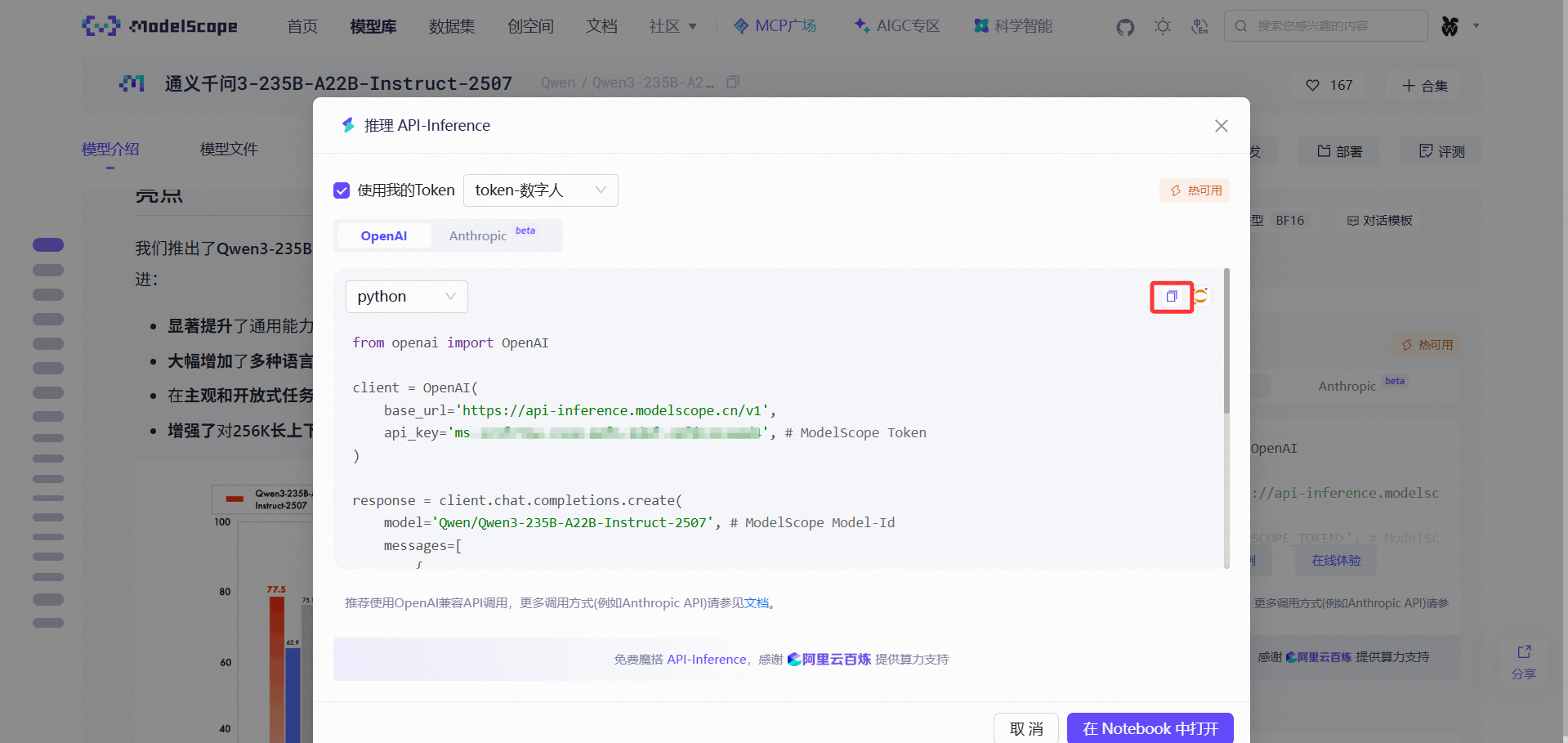Open MCP广场 in navigation
1568x743 pixels.
click(x=775, y=26)
